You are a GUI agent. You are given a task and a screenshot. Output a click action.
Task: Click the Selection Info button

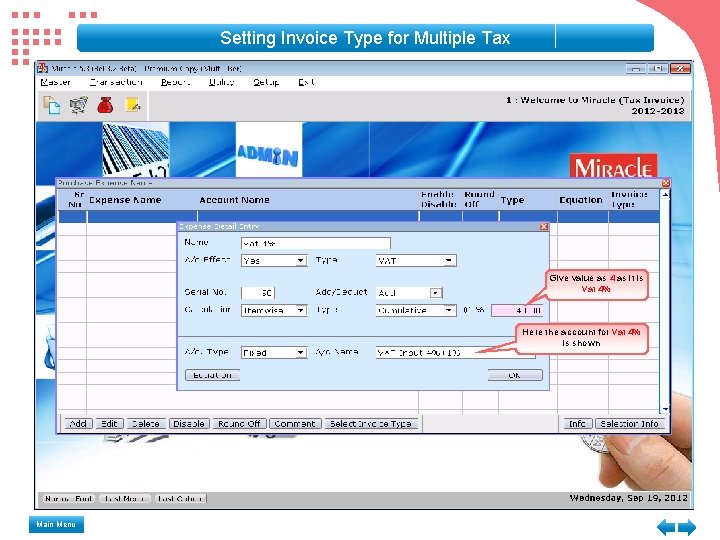tap(630, 424)
